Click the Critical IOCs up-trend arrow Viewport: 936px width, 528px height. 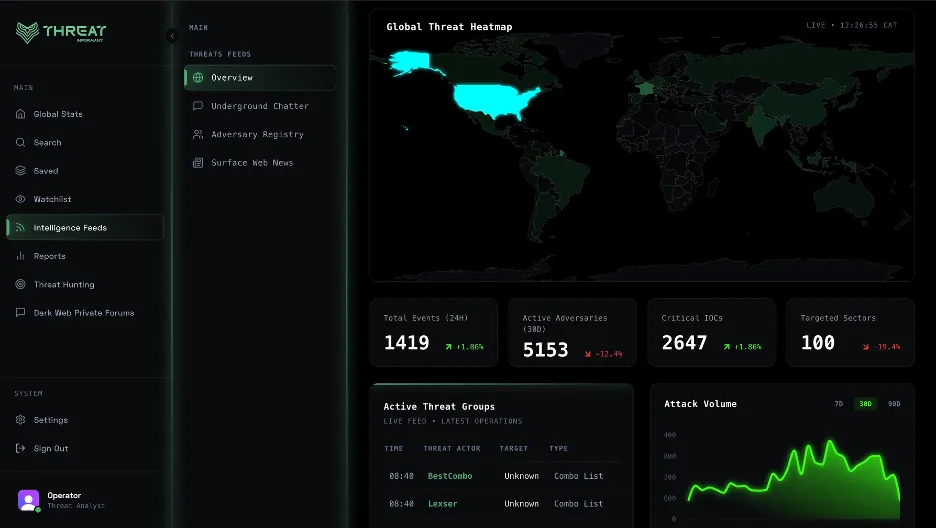(726, 347)
